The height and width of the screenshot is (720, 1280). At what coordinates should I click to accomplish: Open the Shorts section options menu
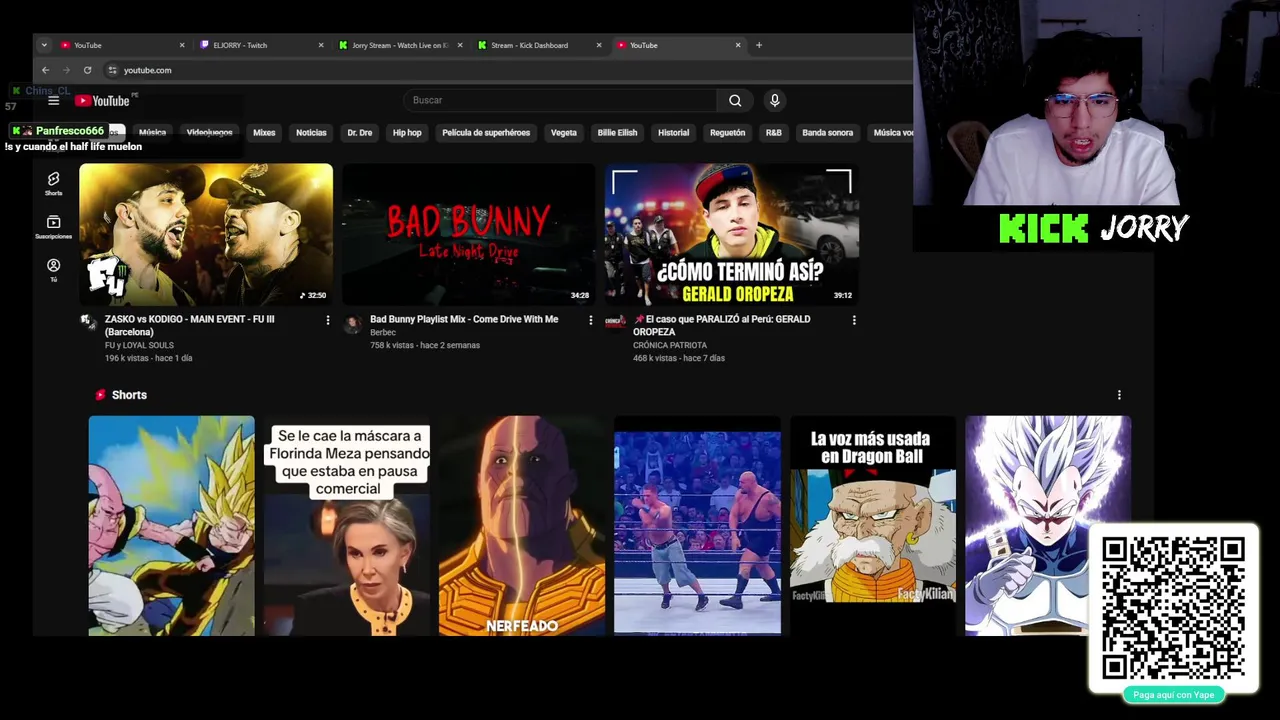(1119, 395)
